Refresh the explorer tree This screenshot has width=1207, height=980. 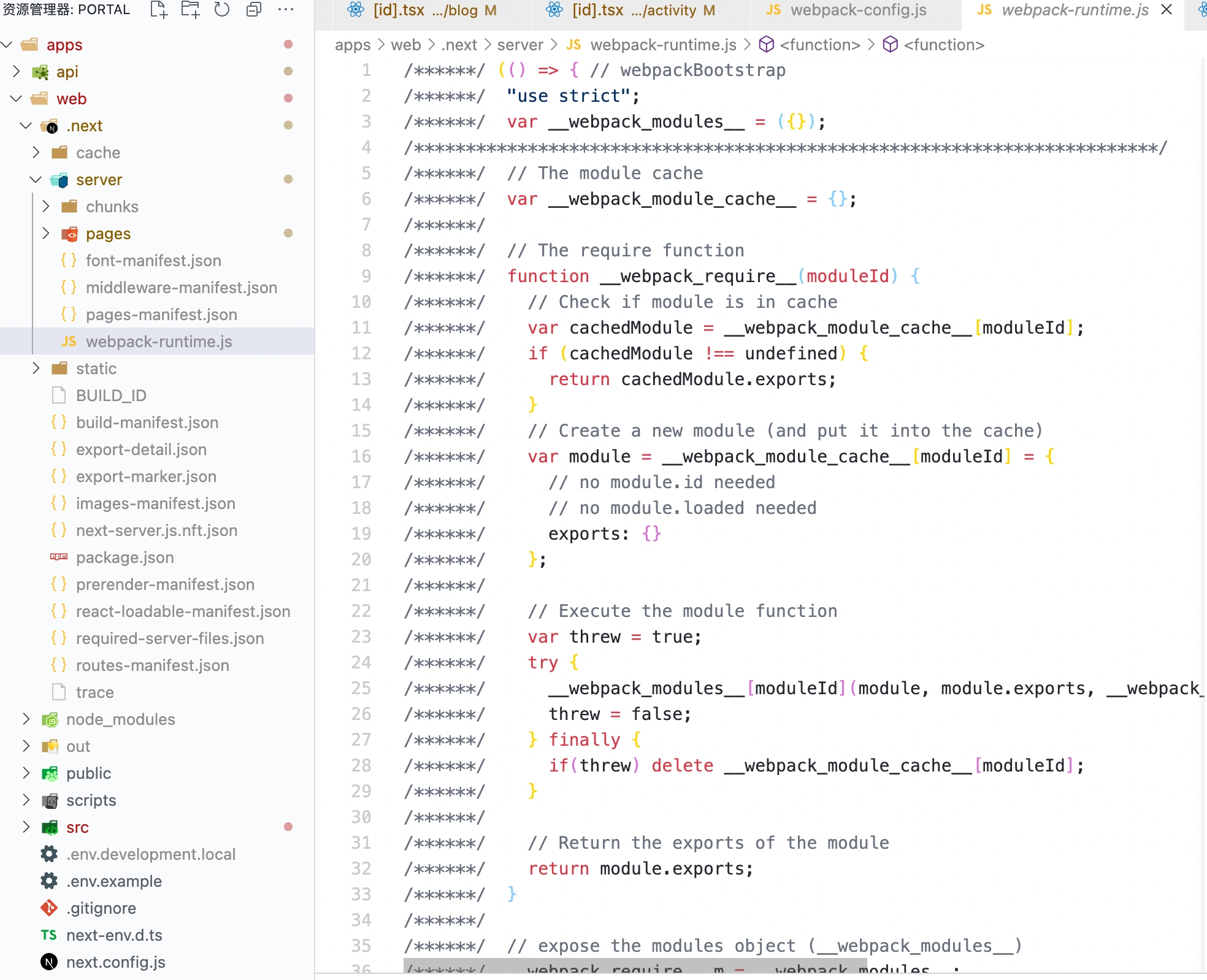[222, 10]
